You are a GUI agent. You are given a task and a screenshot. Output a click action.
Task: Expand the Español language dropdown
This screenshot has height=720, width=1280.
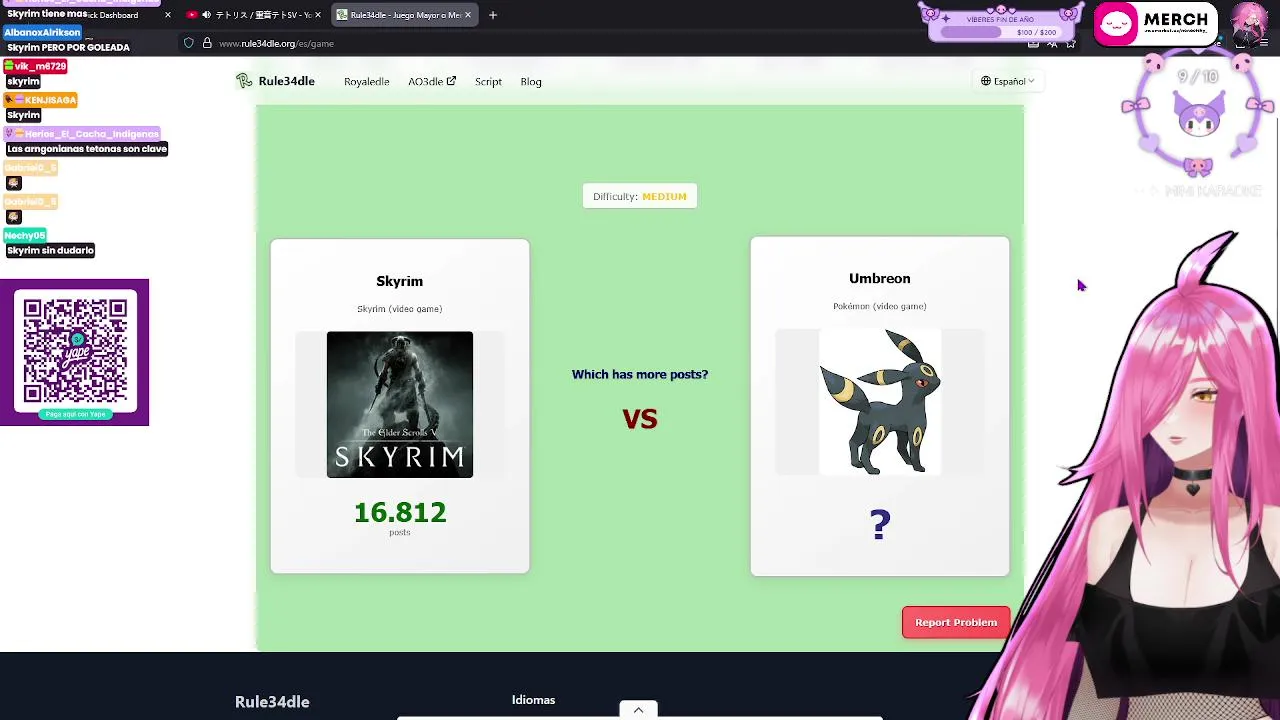pos(1007,81)
